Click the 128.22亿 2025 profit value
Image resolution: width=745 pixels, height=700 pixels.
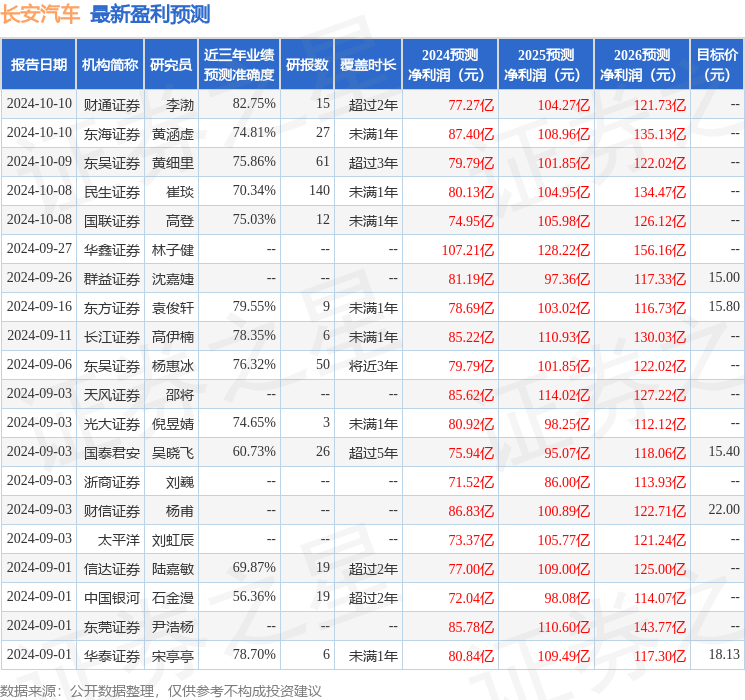[x=564, y=250]
